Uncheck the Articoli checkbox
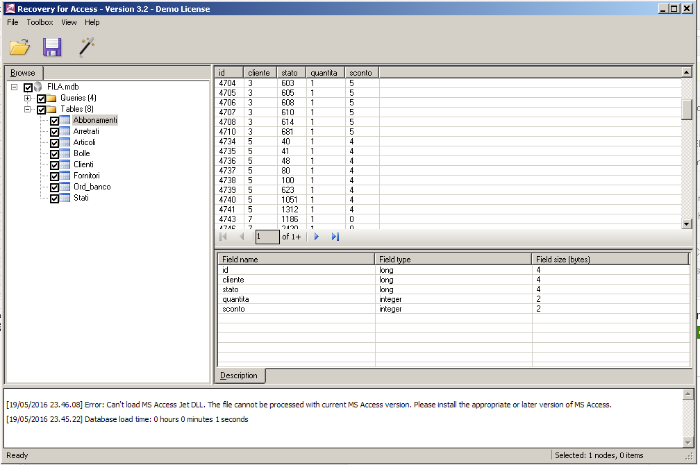This screenshot has height=465, width=700. coord(54,143)
